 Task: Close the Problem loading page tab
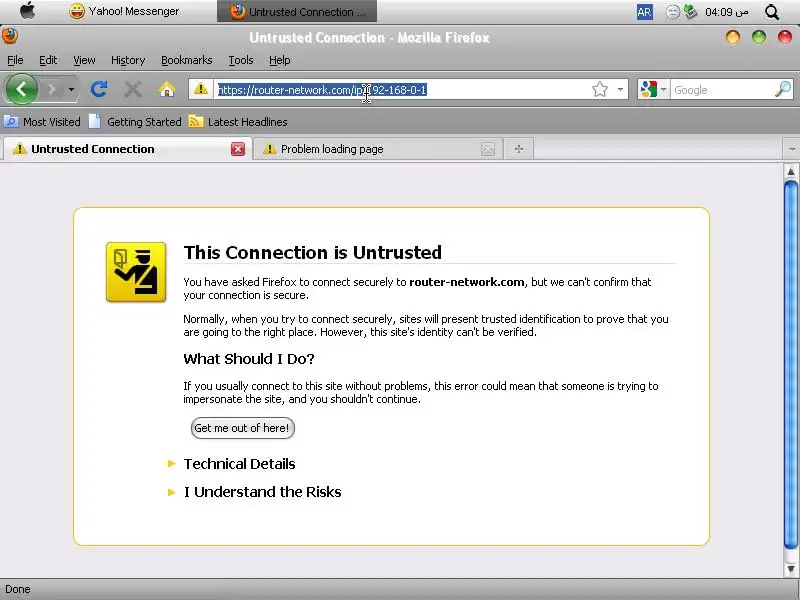[488, 149]
